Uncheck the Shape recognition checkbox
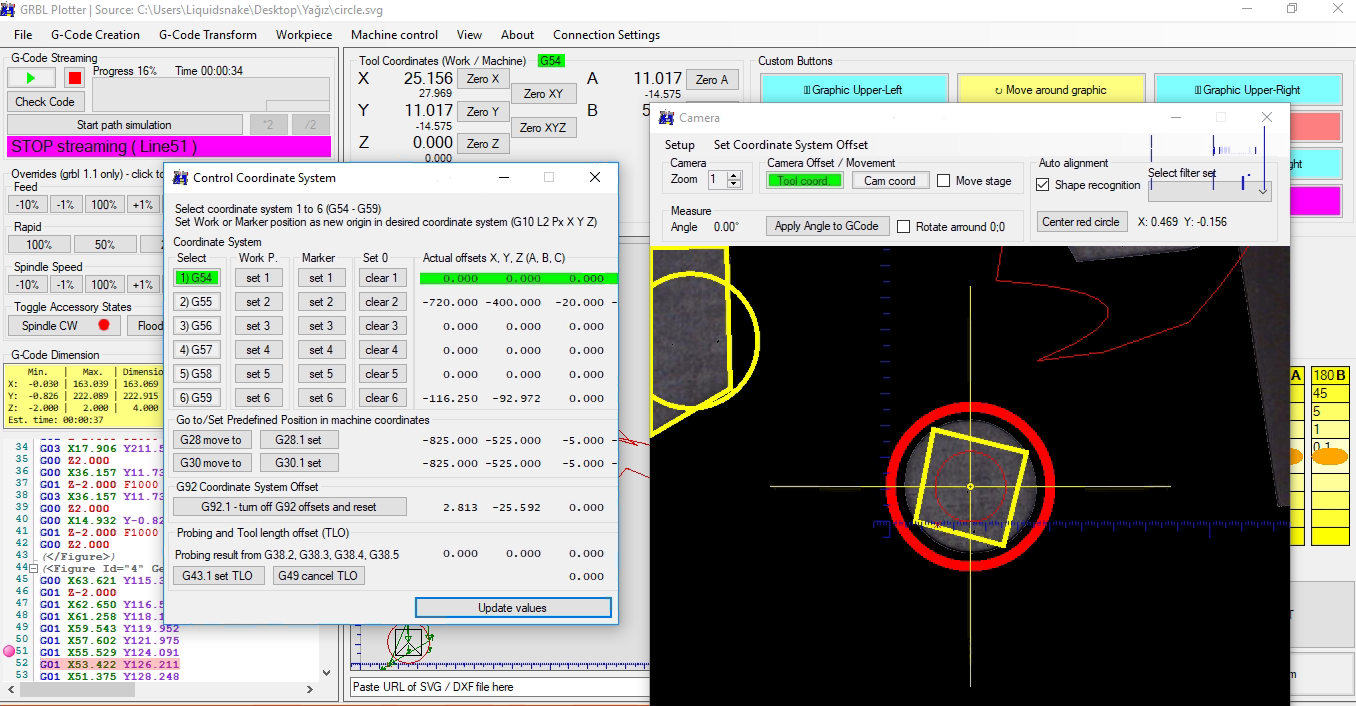The height and width of the screenshot is (706, 1356). coord(1043,185)
